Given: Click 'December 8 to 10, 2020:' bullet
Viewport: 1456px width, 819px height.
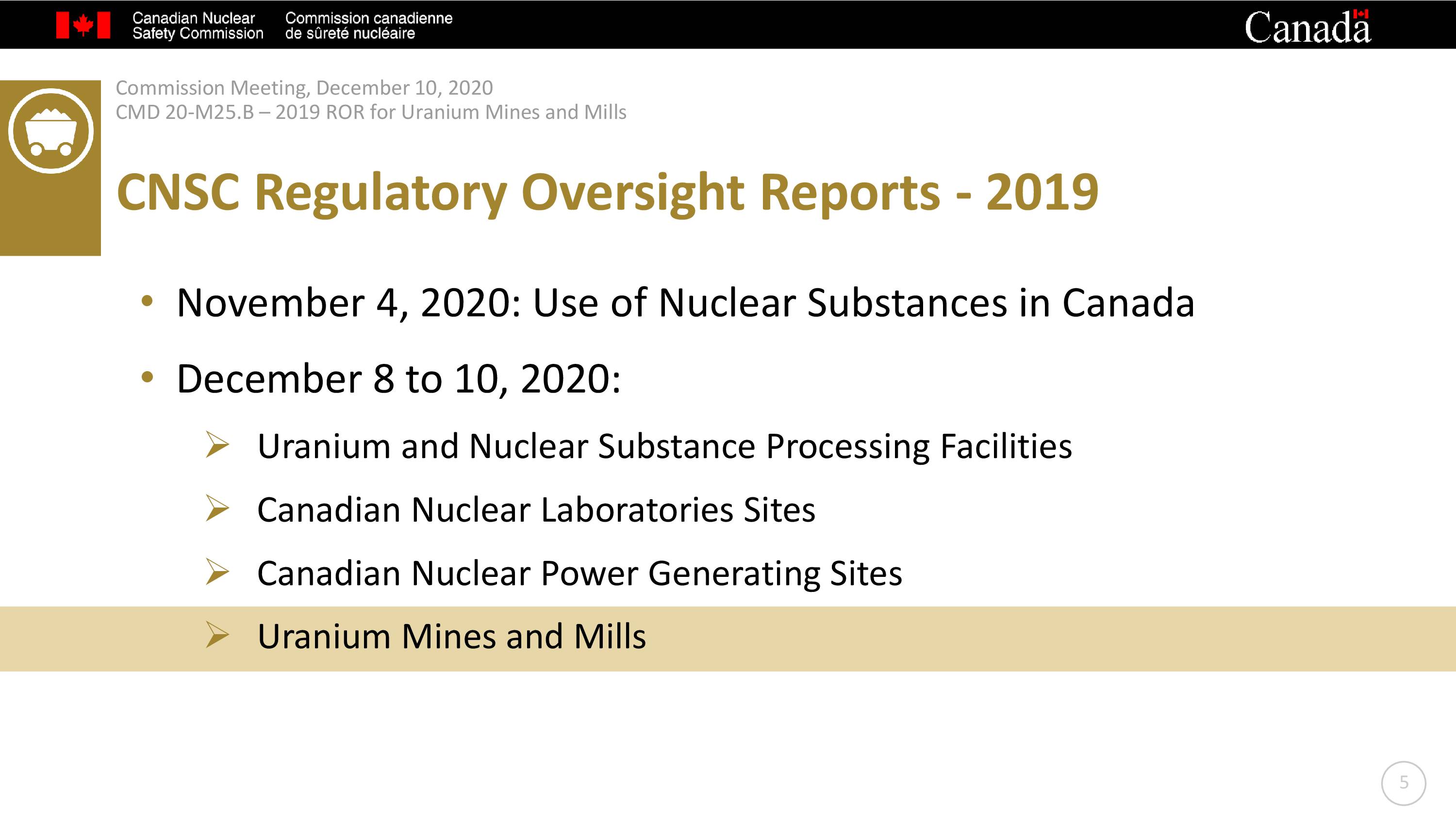Looking at the screenshot, I should tap(398, 379).
